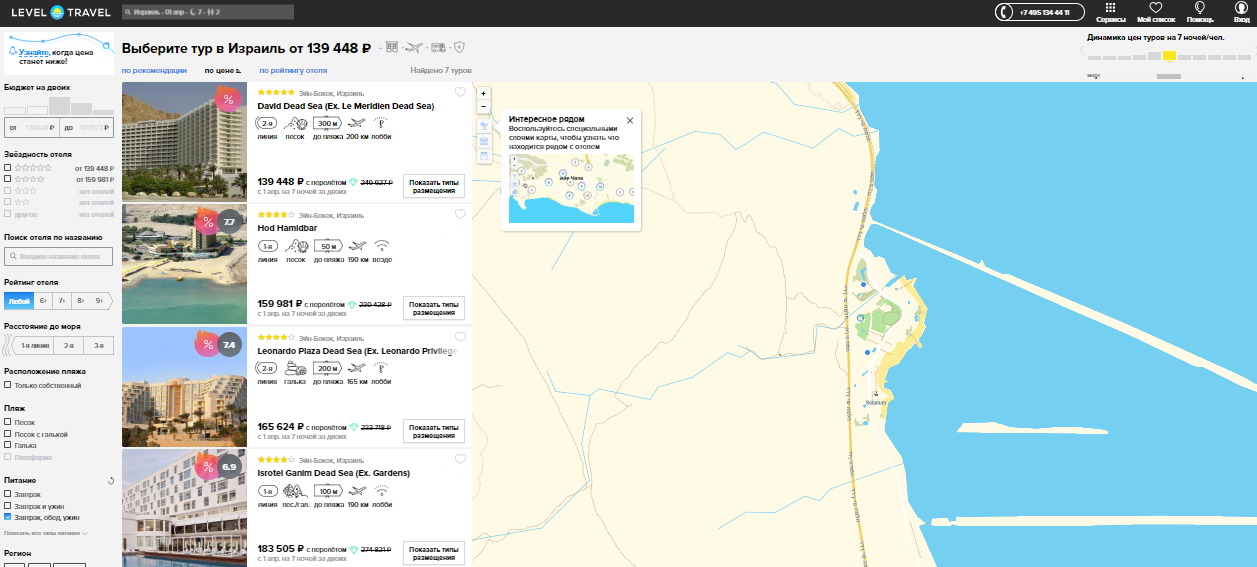Viewport: 1257px width, 567px height.
Task: Open the Сервисы grid menu
Action: coord(1111,9)
